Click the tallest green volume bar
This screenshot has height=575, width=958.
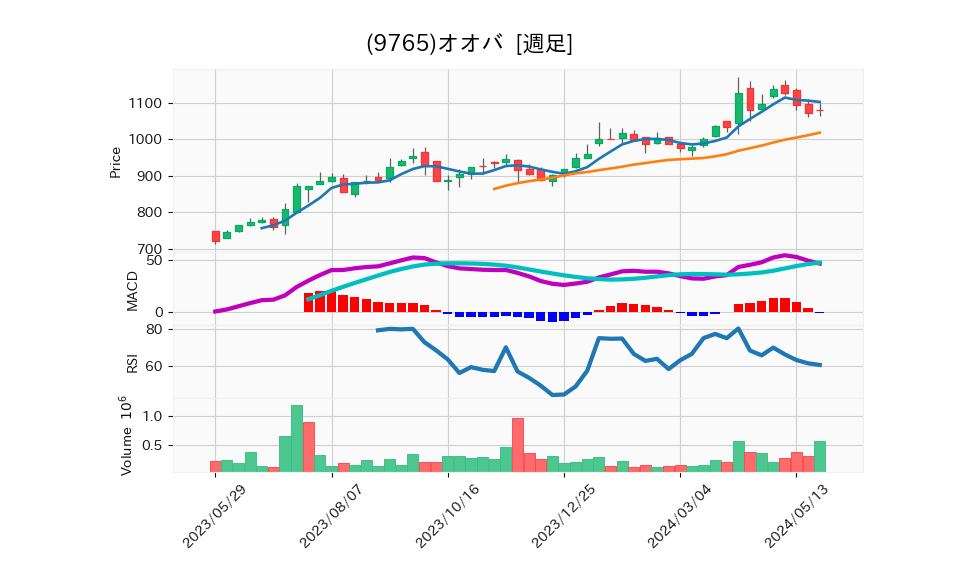(297, 438)
